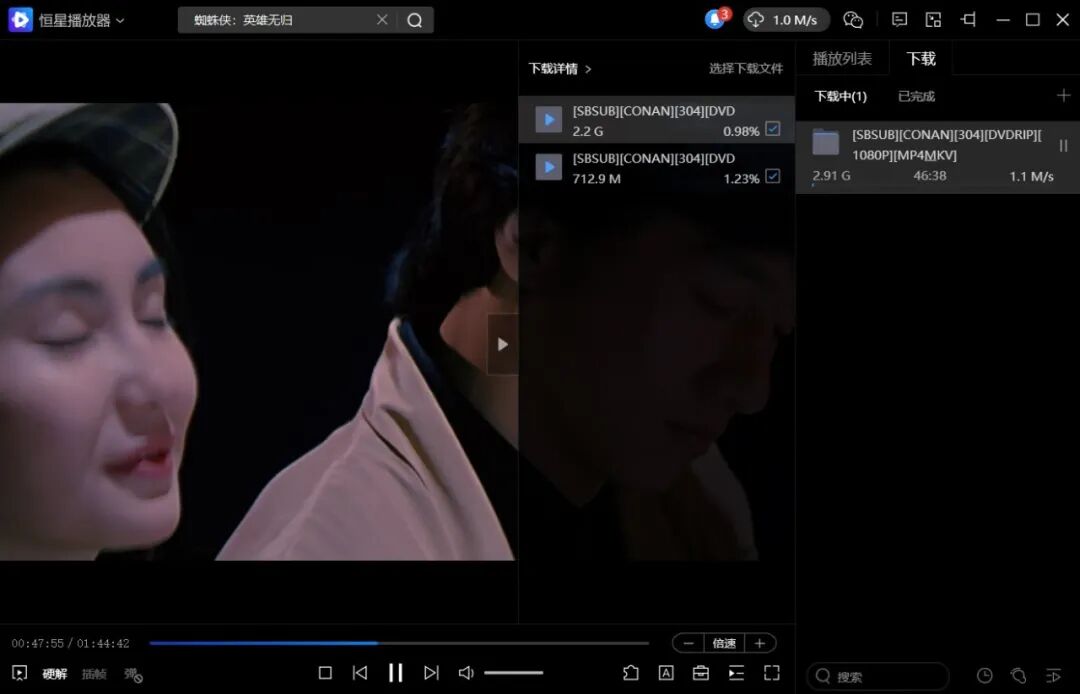
Task: Expand 下载详情 chevron
Action: 588,69
